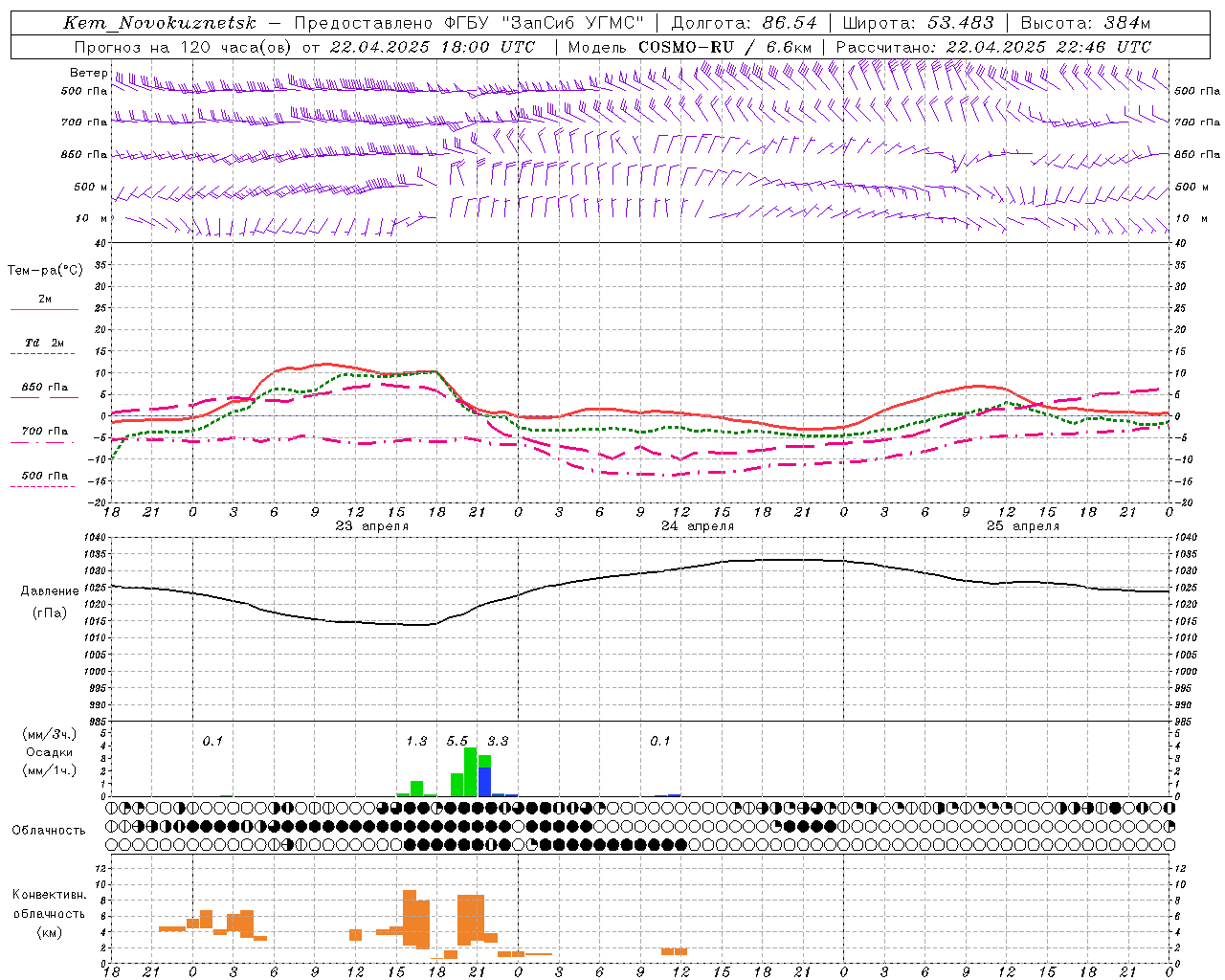This screenshot has height=980, width=1225.
Task: Click the '(мм/1ч.)' precipitation unit label
Action: click(x=50, y=770)
